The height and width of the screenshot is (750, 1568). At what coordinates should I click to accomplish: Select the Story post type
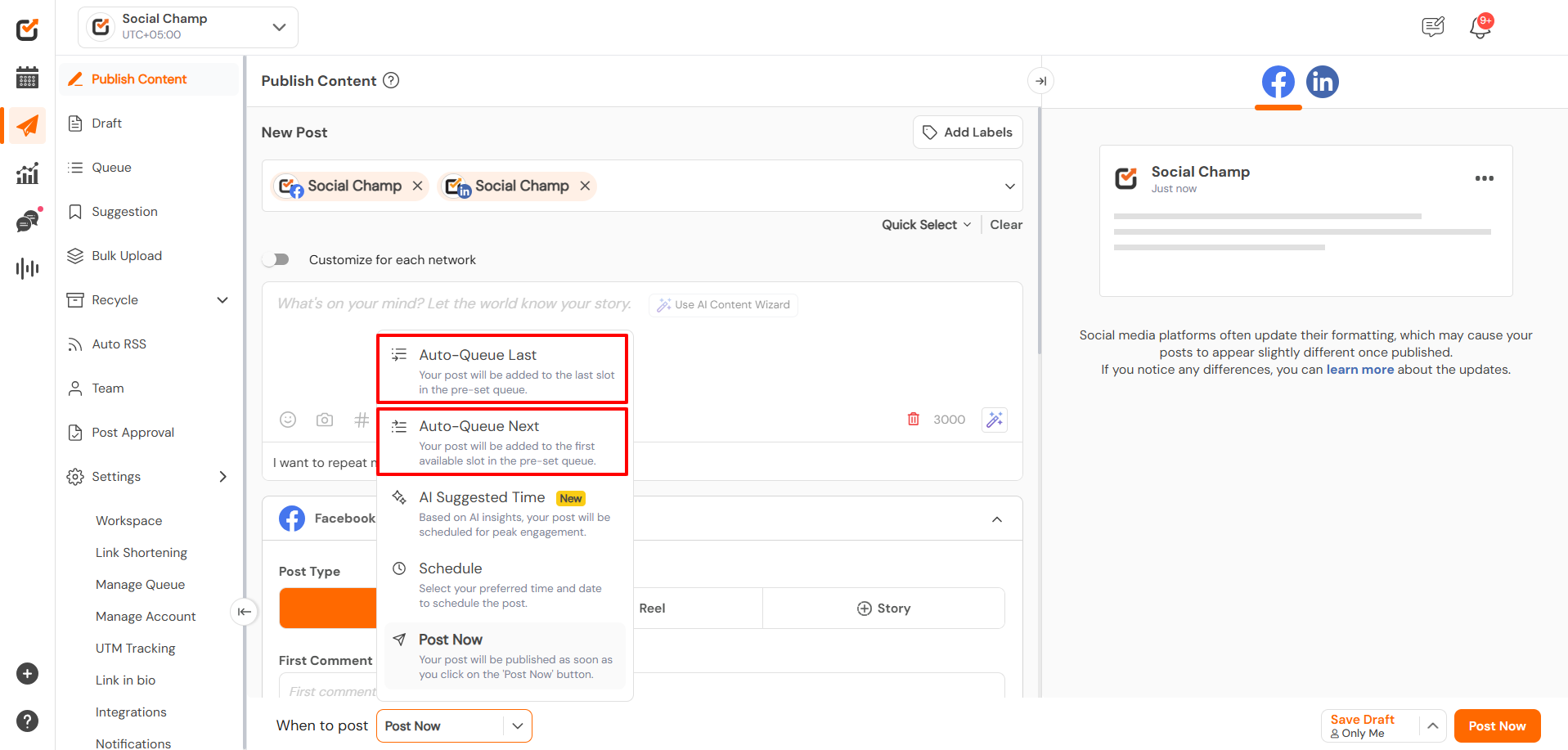[883, 609]
